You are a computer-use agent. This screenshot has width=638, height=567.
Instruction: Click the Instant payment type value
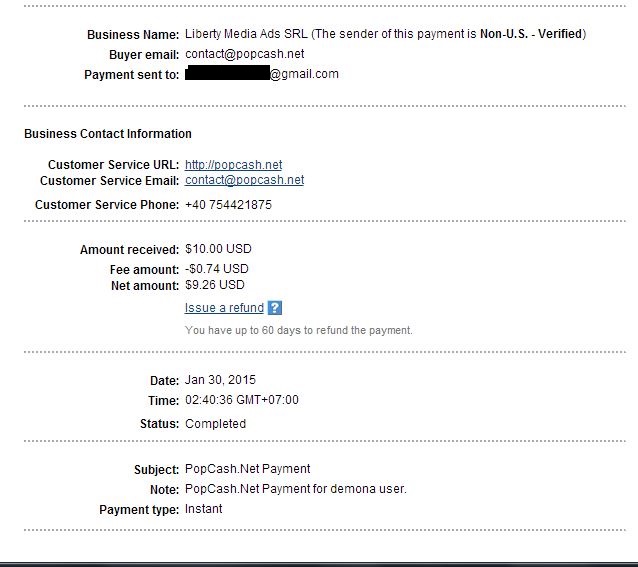point(203,509)
